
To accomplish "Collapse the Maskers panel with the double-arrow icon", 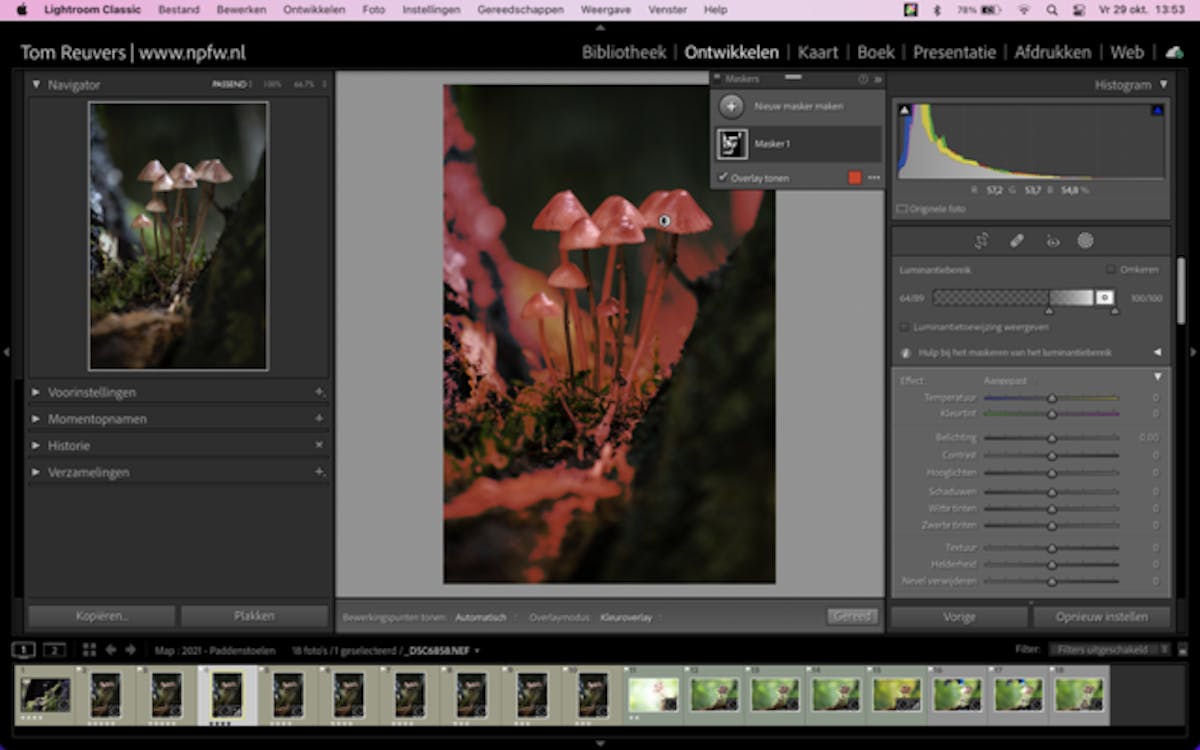I will [878, 79].
